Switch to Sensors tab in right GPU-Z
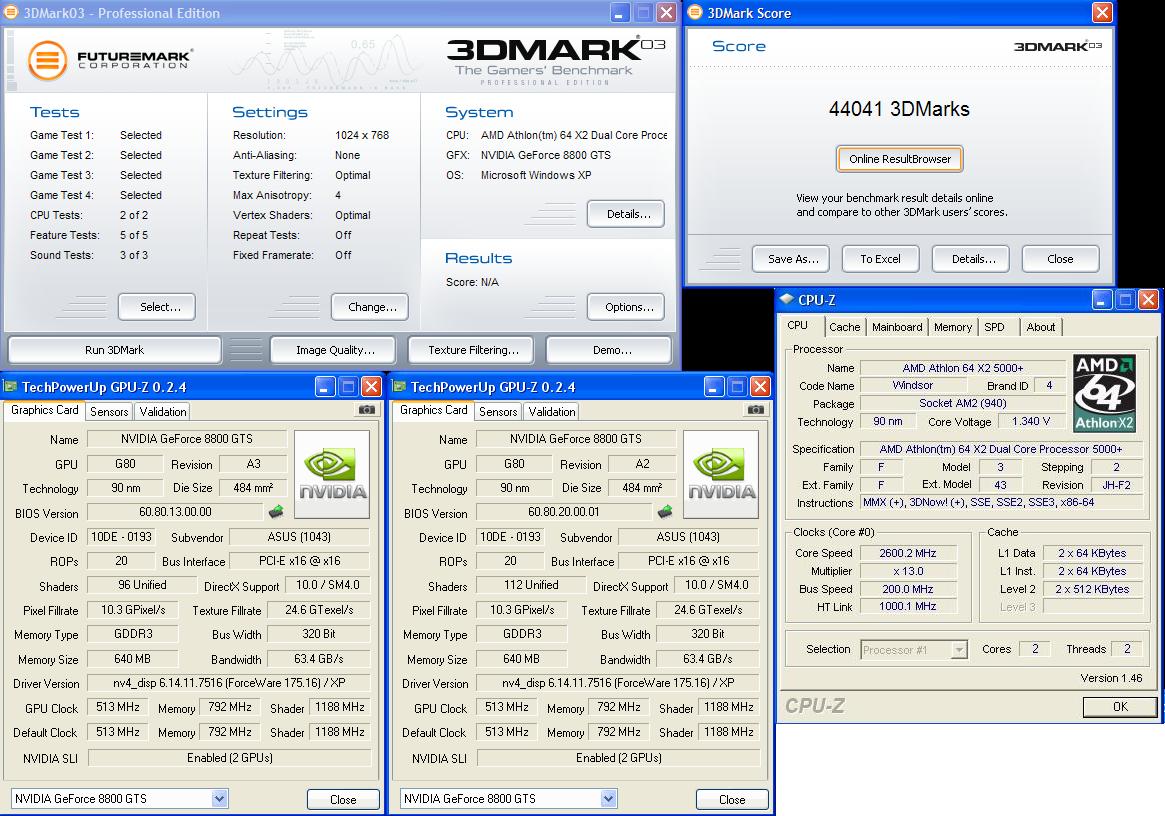Screen dimensions: 1165x816 click(498, 412)
